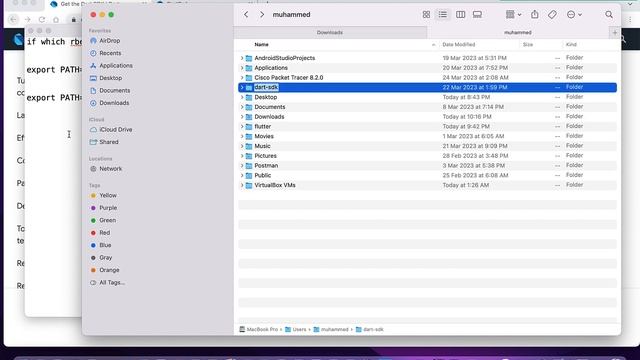Switch to the Downloads tab
The width and height of the screenshot is (640, 360).
(330, 33)
